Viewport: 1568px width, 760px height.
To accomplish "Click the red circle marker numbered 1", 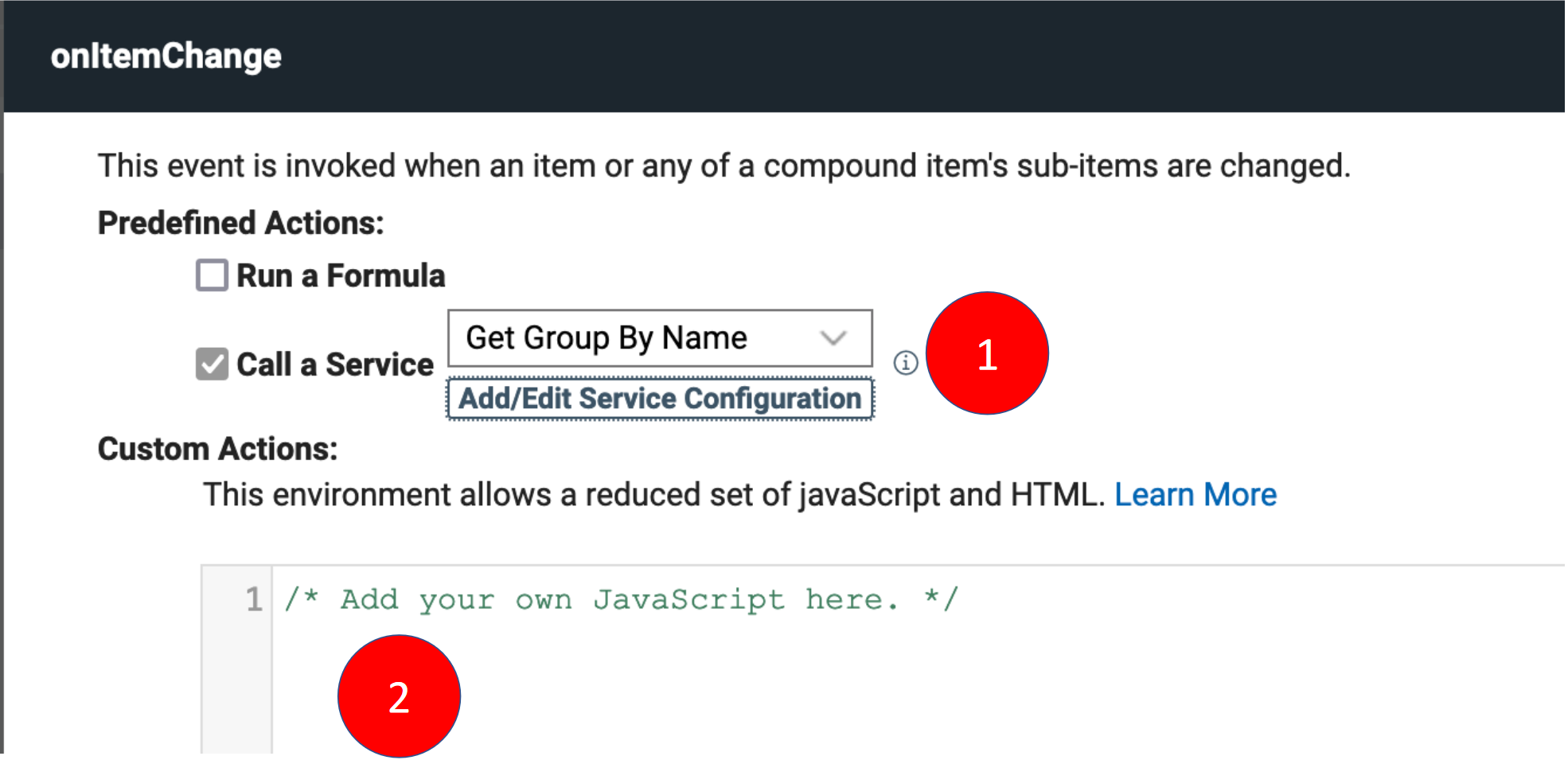I will tap(987, 353).
